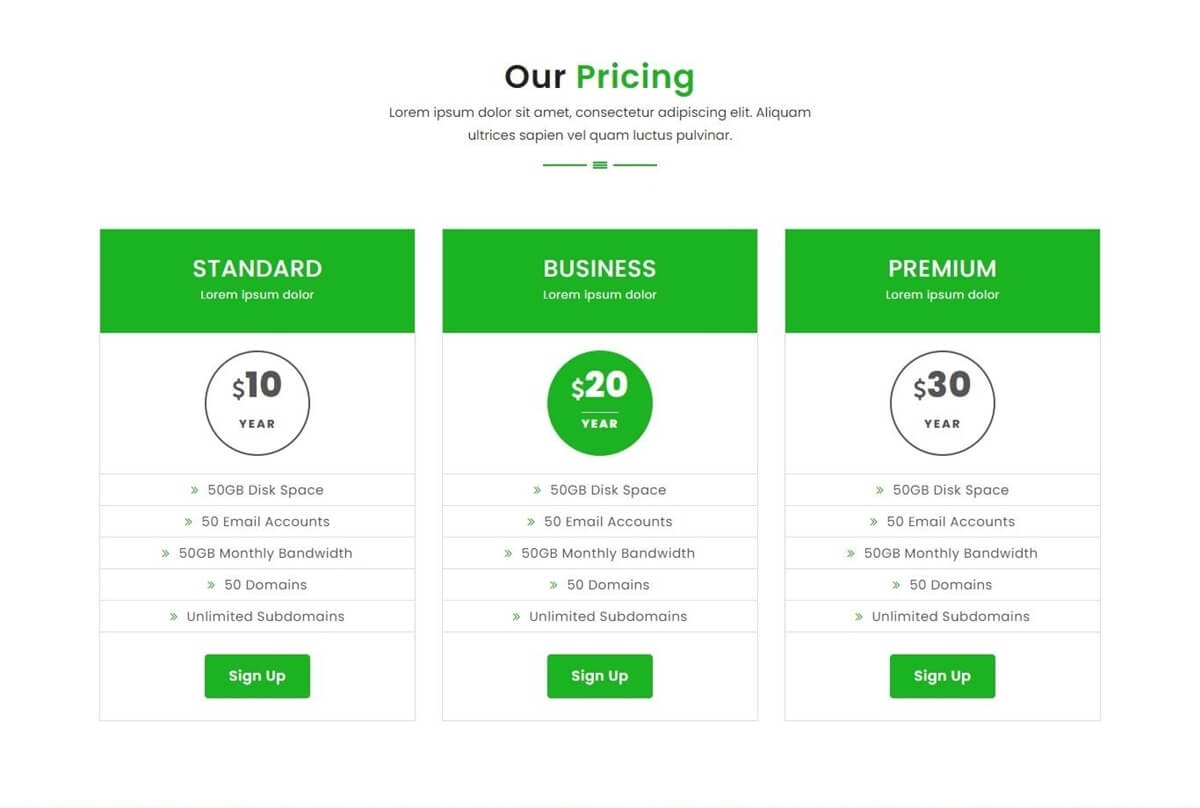Click the chevron icon beside Business's 50 Email Accounts

pos(531,522)
